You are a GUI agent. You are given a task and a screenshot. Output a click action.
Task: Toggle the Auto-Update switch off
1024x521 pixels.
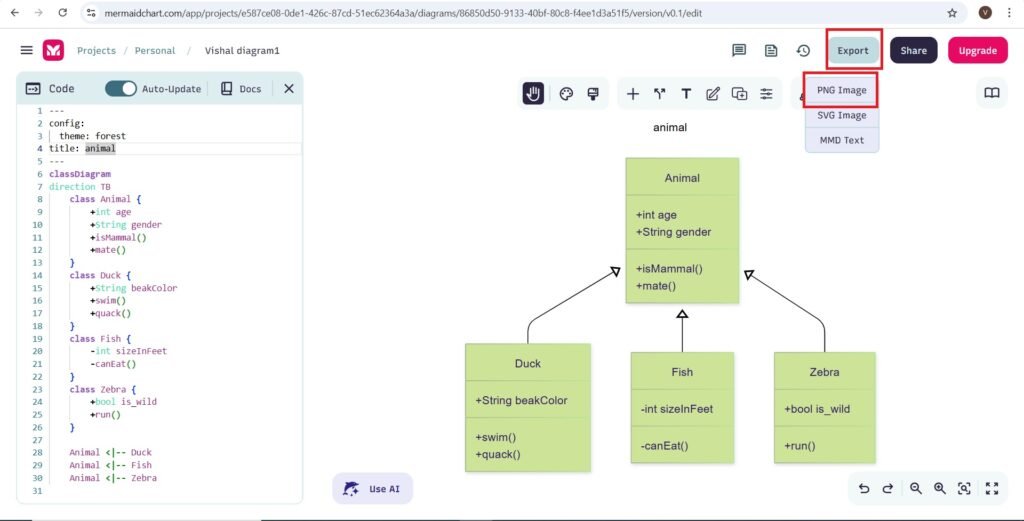click(x=121, y=89)
